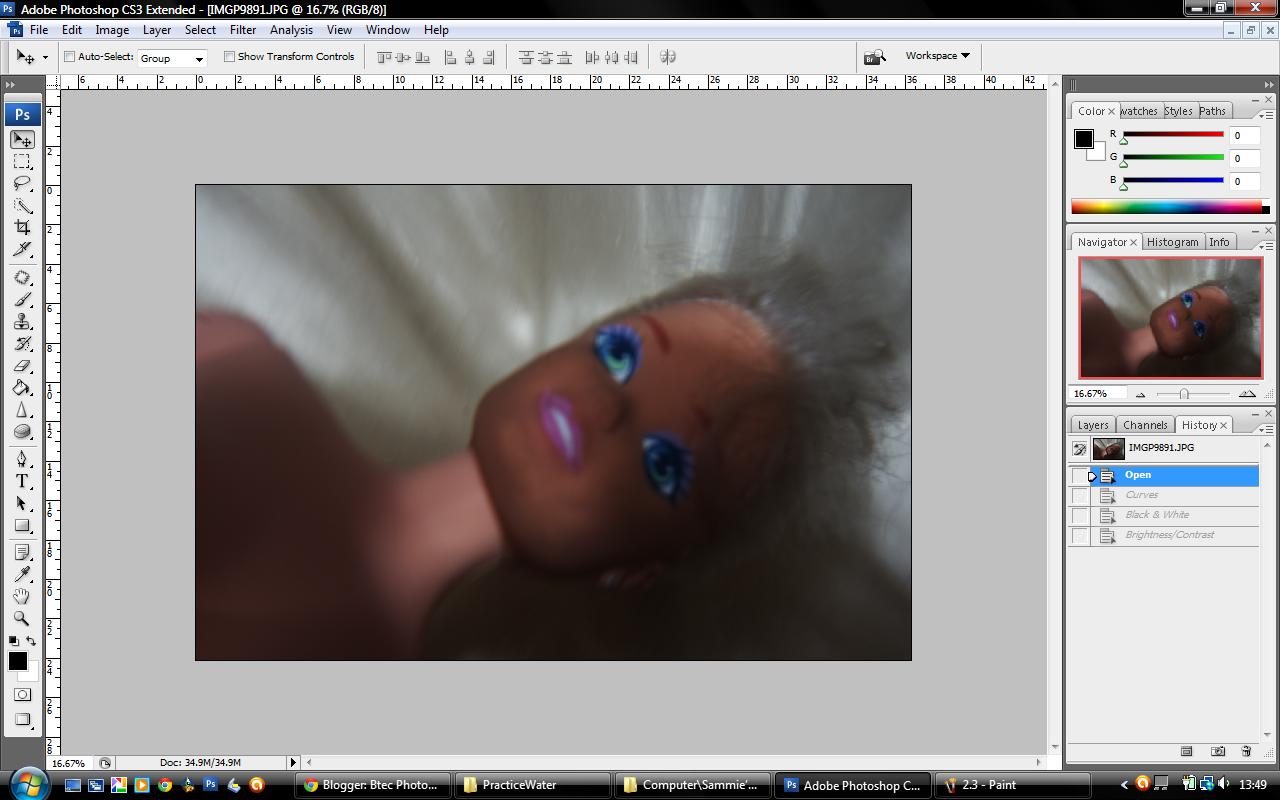
Task: Select the Rectangular Marquee tool
Action: tap(22, 162)
